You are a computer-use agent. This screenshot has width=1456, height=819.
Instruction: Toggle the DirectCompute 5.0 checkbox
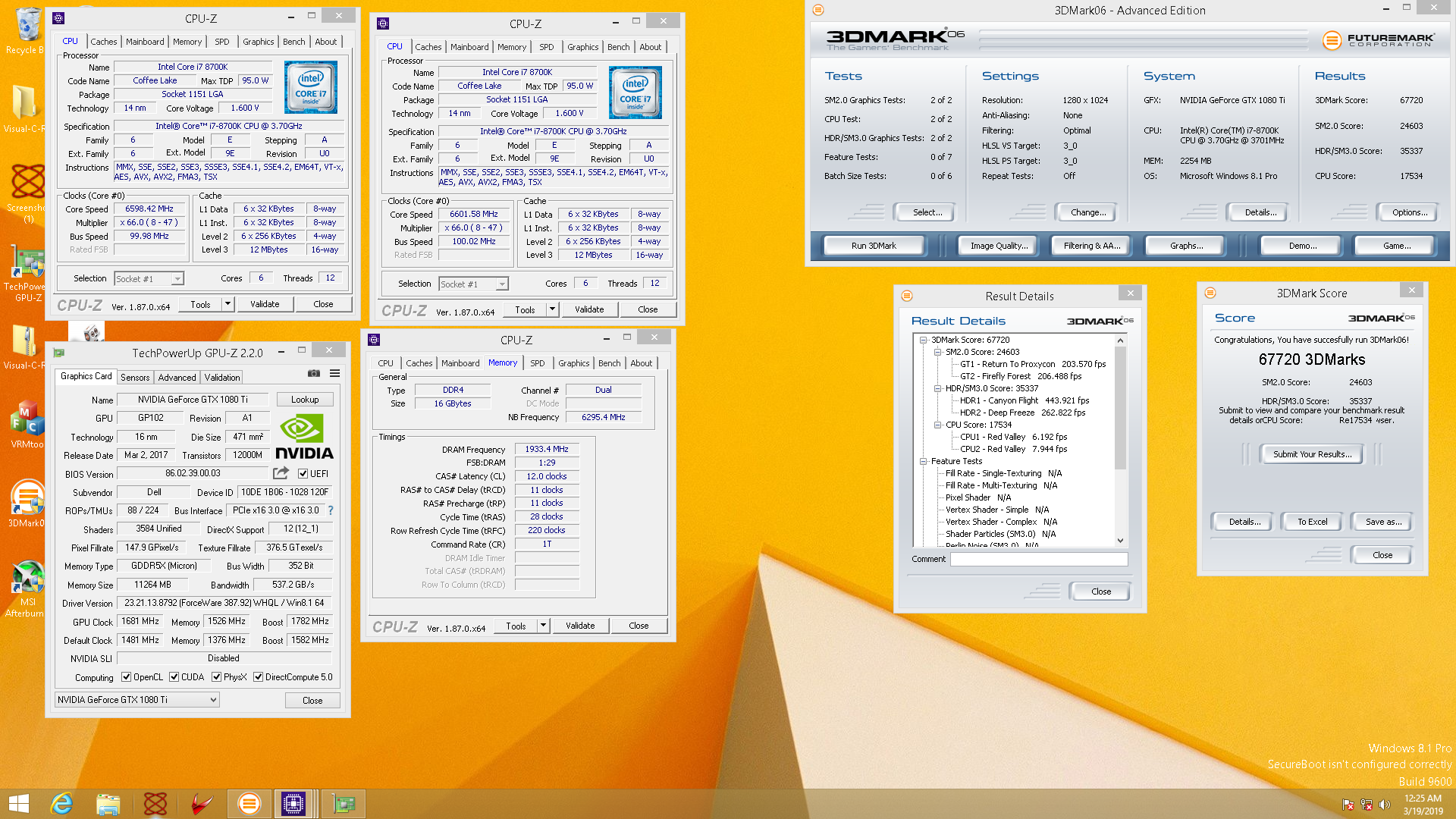coord(258,677)
